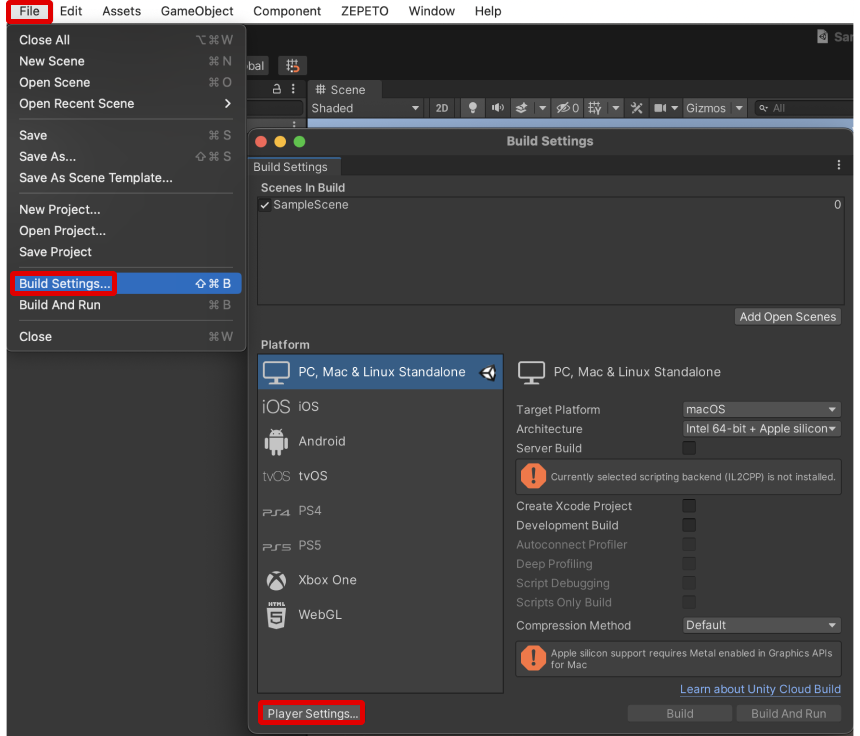Select the tvOS platform icon
The image size is (860, 736).
276,476
